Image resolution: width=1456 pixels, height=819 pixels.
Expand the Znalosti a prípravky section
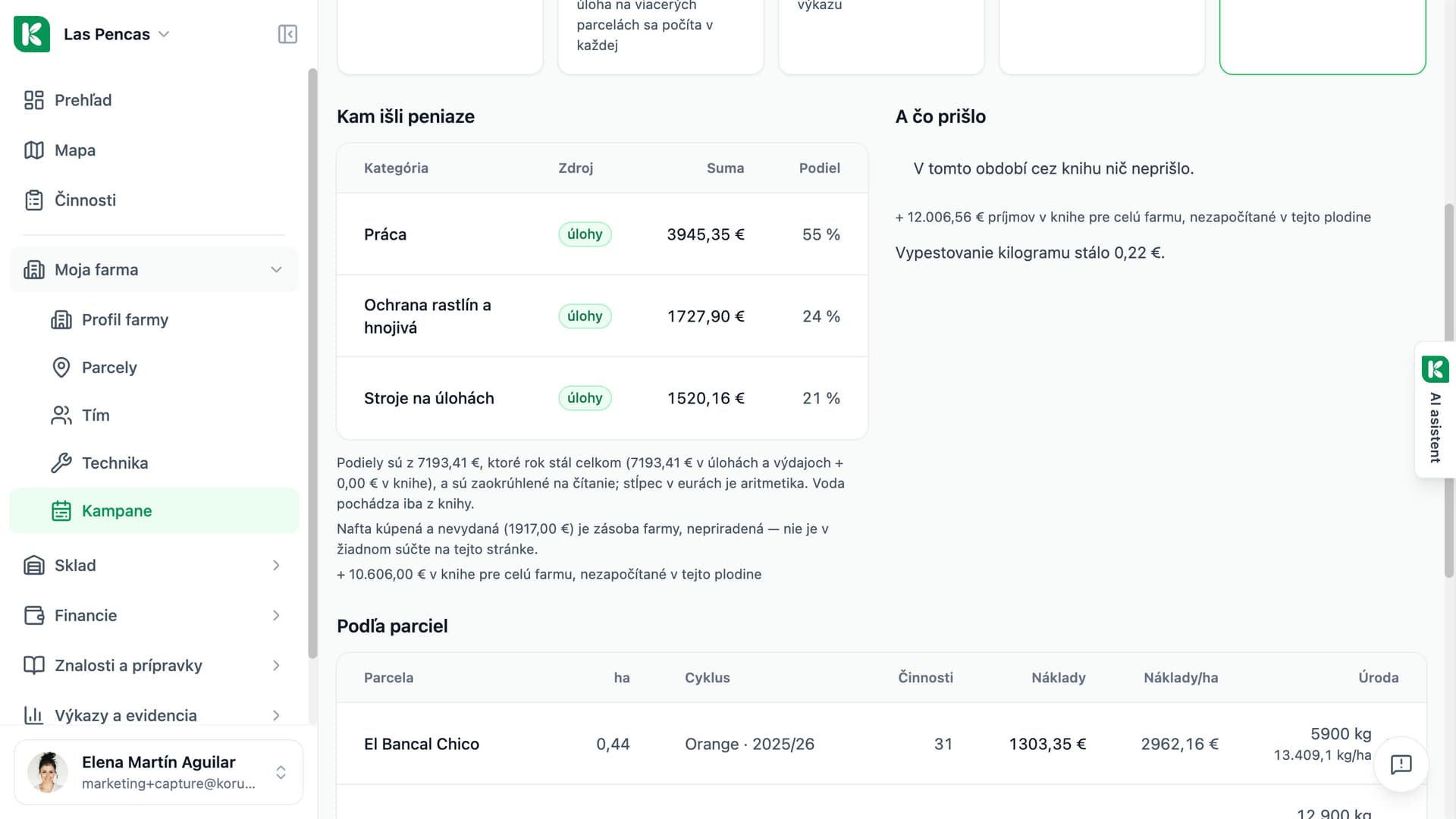[x=154, y=666]
